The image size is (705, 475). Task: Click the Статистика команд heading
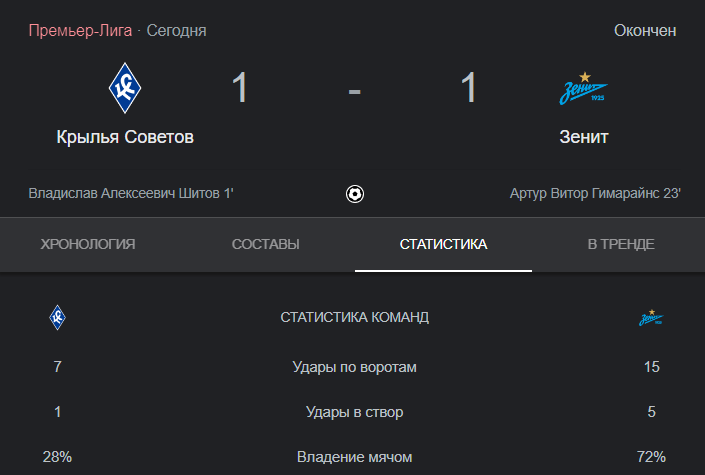pyautogui.click(x=355, y=318)
